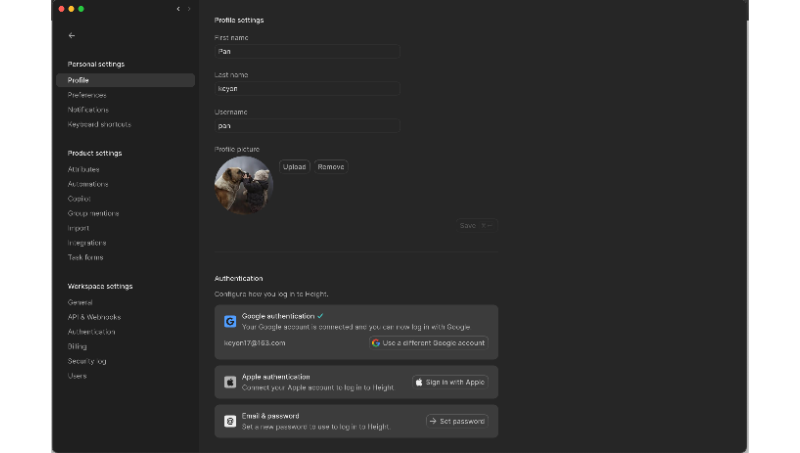Select Automations under Product settings
The height and width of the screenshot is (453, 800).
click(x=88, y=184)
